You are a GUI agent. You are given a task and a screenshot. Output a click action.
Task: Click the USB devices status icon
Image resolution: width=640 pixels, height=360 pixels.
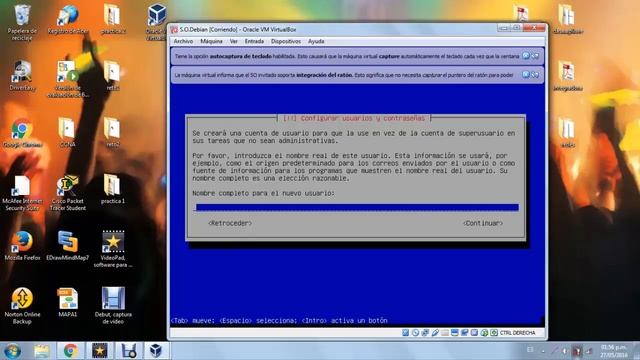click(x=435, y=333)
